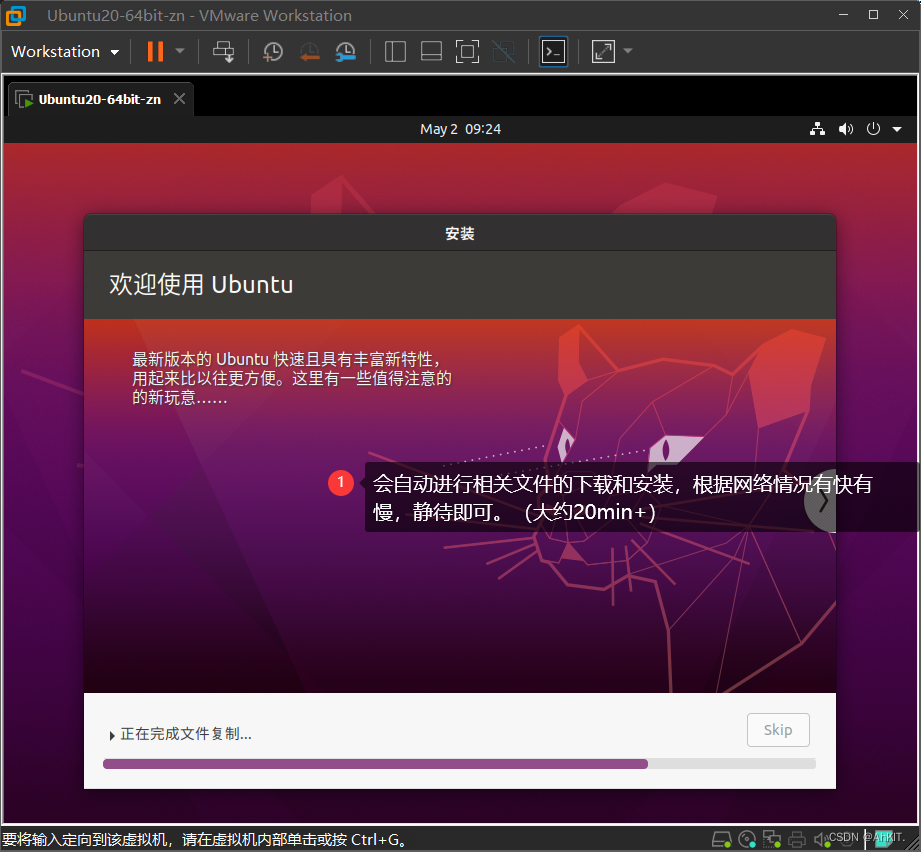The height and width of the screenshot is (852, 921).
Task: Expand the Ubuntu system menu arrow
Action: tap(897, 129)
